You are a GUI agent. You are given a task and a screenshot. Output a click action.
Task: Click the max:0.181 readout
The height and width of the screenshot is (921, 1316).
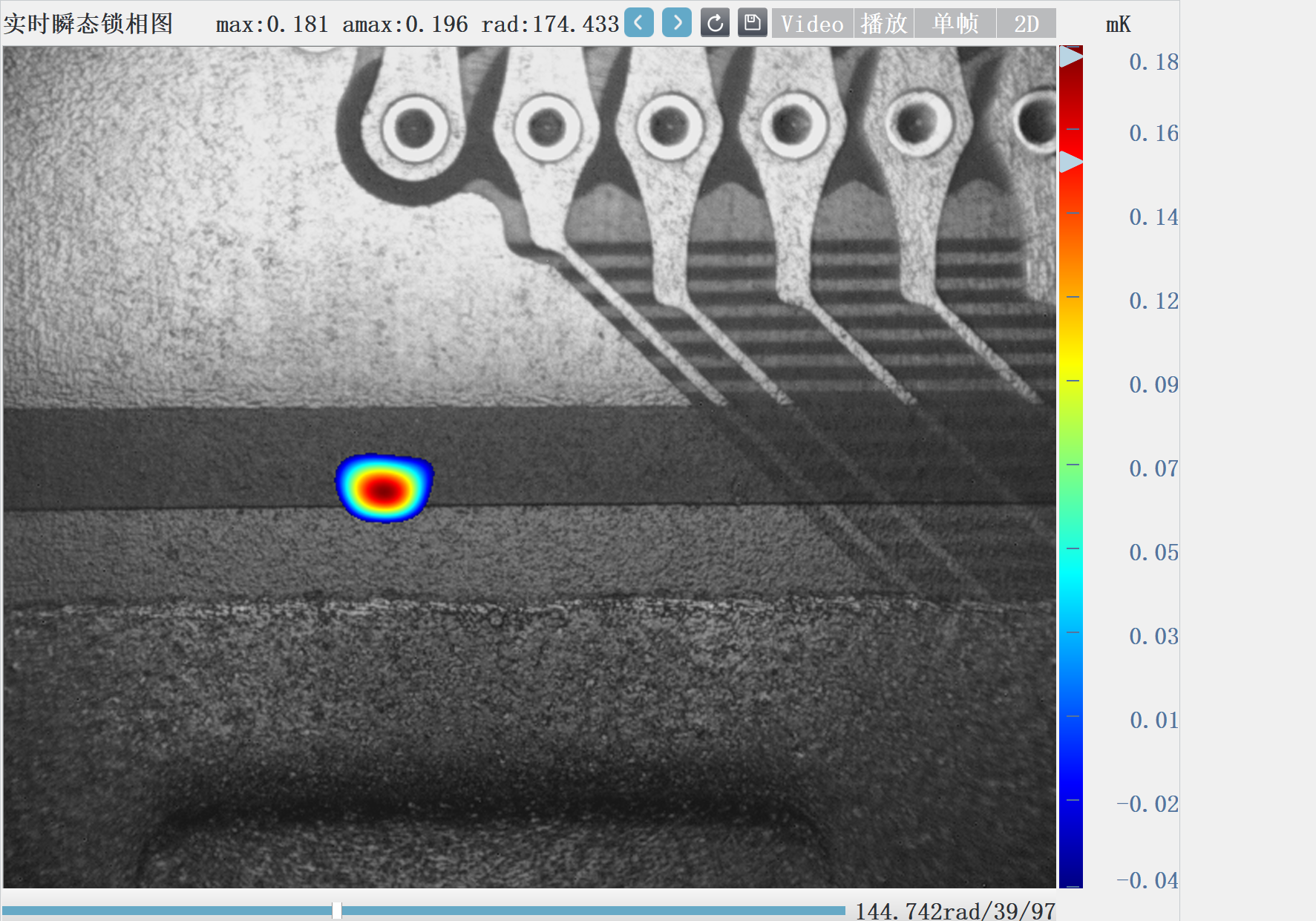click(272, 24)
